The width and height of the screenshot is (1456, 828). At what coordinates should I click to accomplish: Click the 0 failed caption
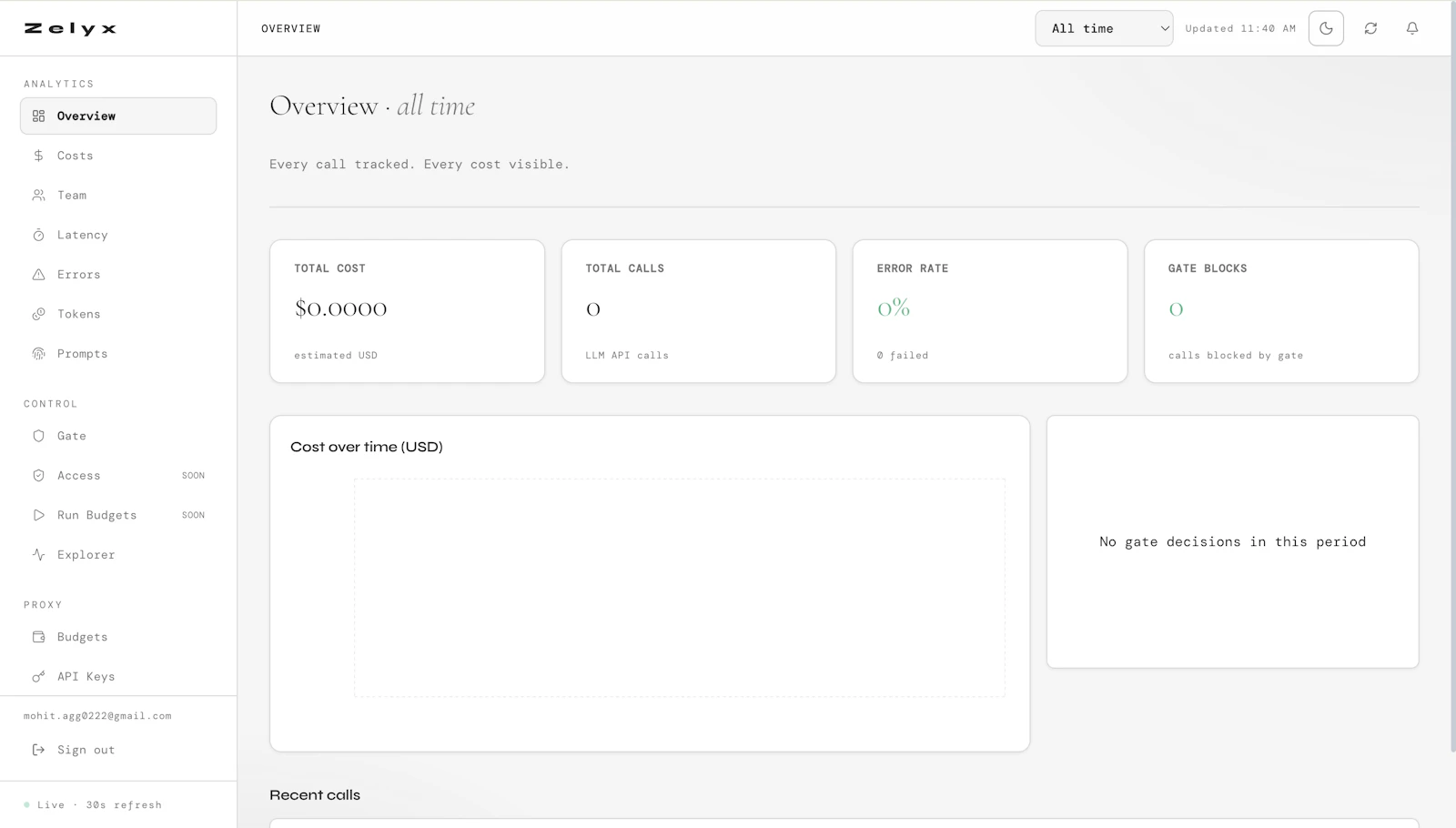coord(903,356)
